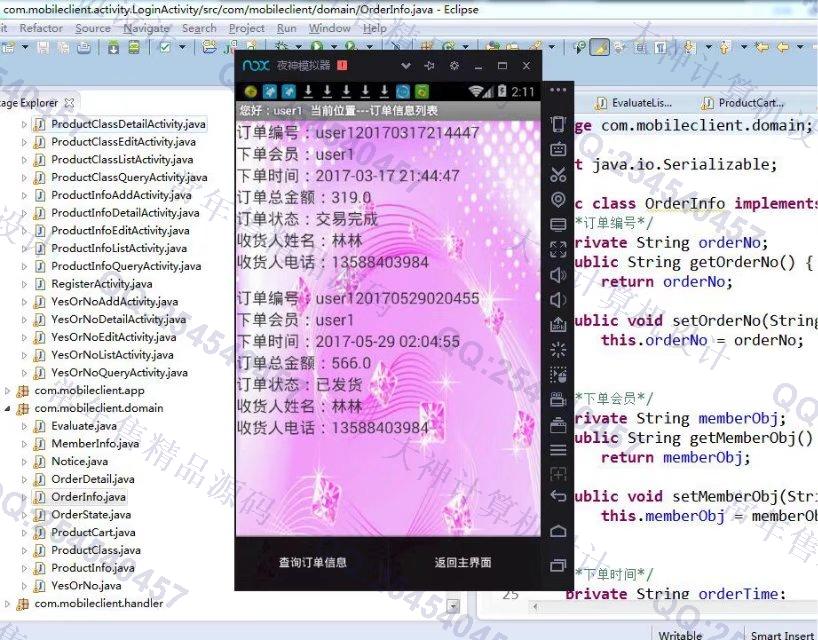Viewport: 818px width, 640px height.
Task: Click Eclipse Run green play icon
Action: (x=316, y=46)
